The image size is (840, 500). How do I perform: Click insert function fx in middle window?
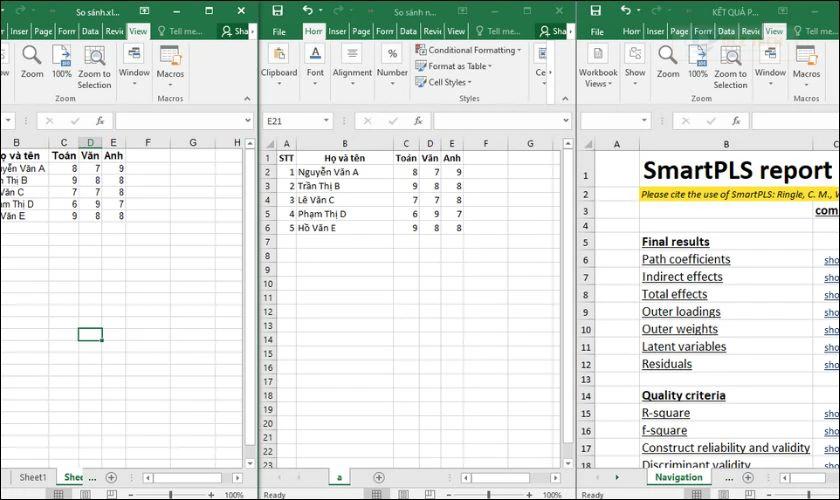[x=418, y=121]
